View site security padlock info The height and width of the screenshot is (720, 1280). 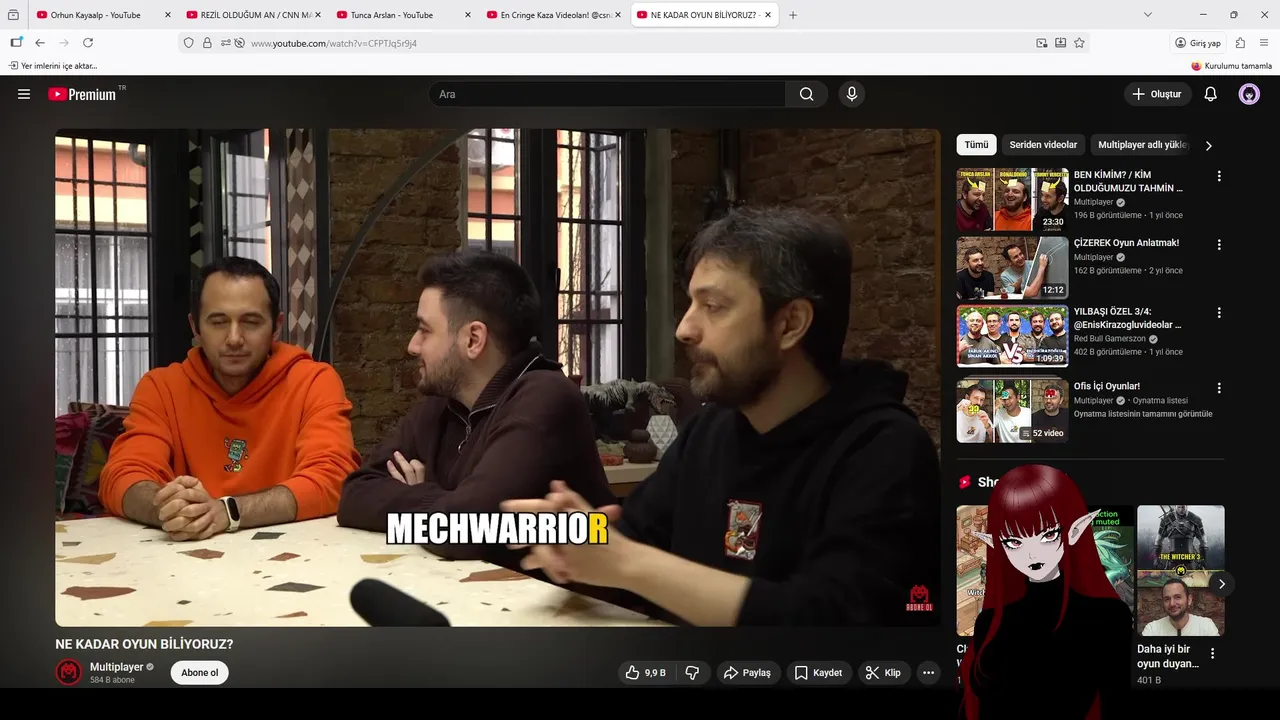click(207, 43)
